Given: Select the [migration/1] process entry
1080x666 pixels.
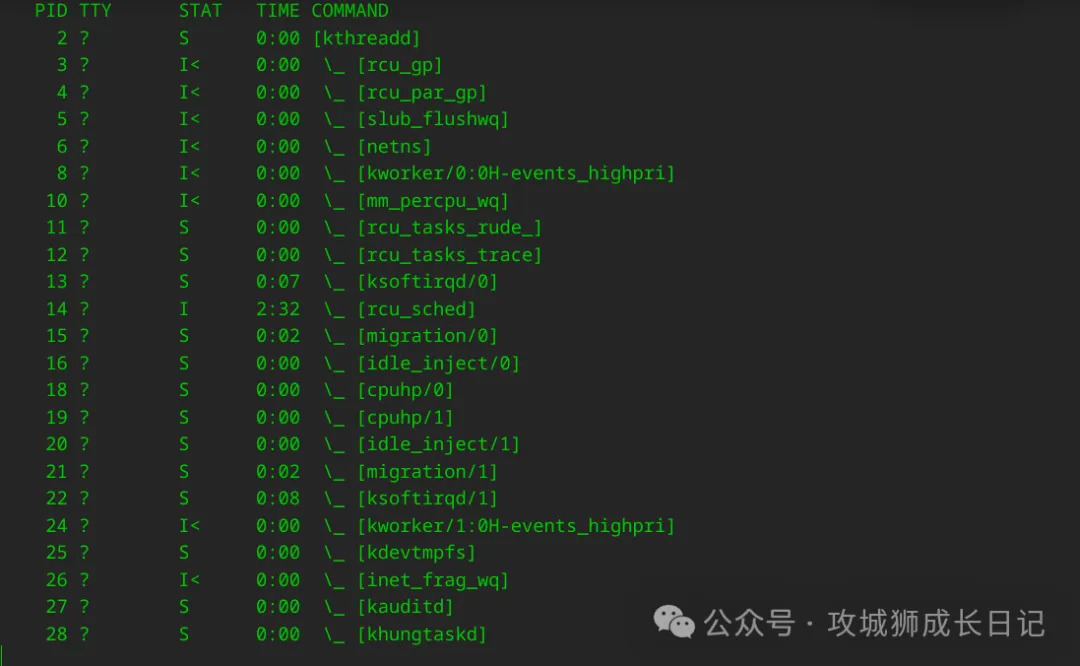Looking at the screenshot, I should point(427,471).
